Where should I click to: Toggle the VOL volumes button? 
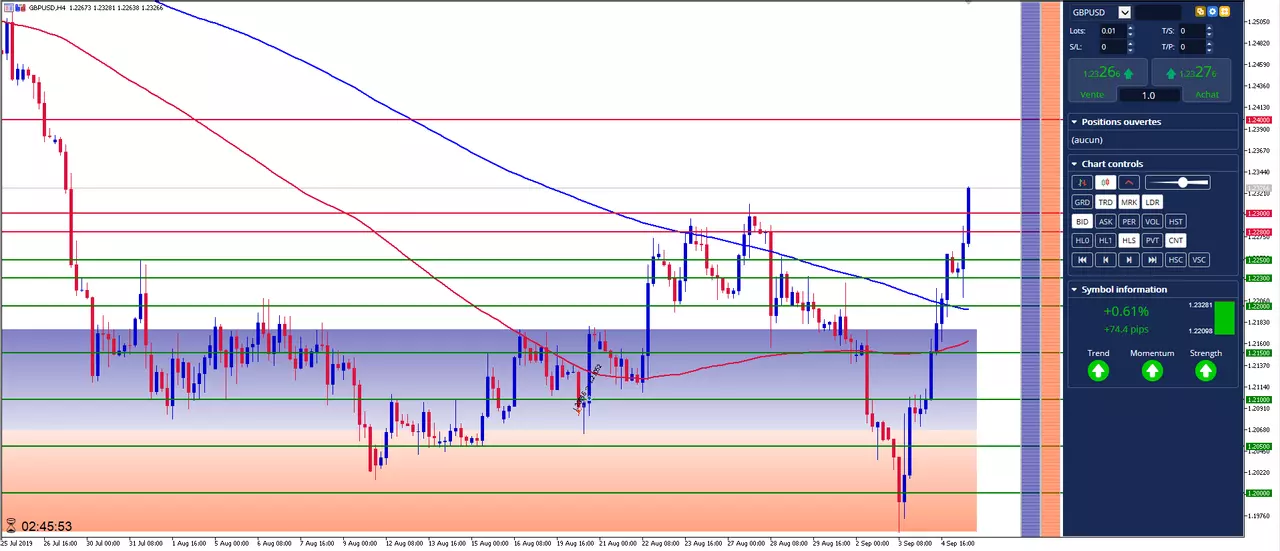tap(1152, 222)
